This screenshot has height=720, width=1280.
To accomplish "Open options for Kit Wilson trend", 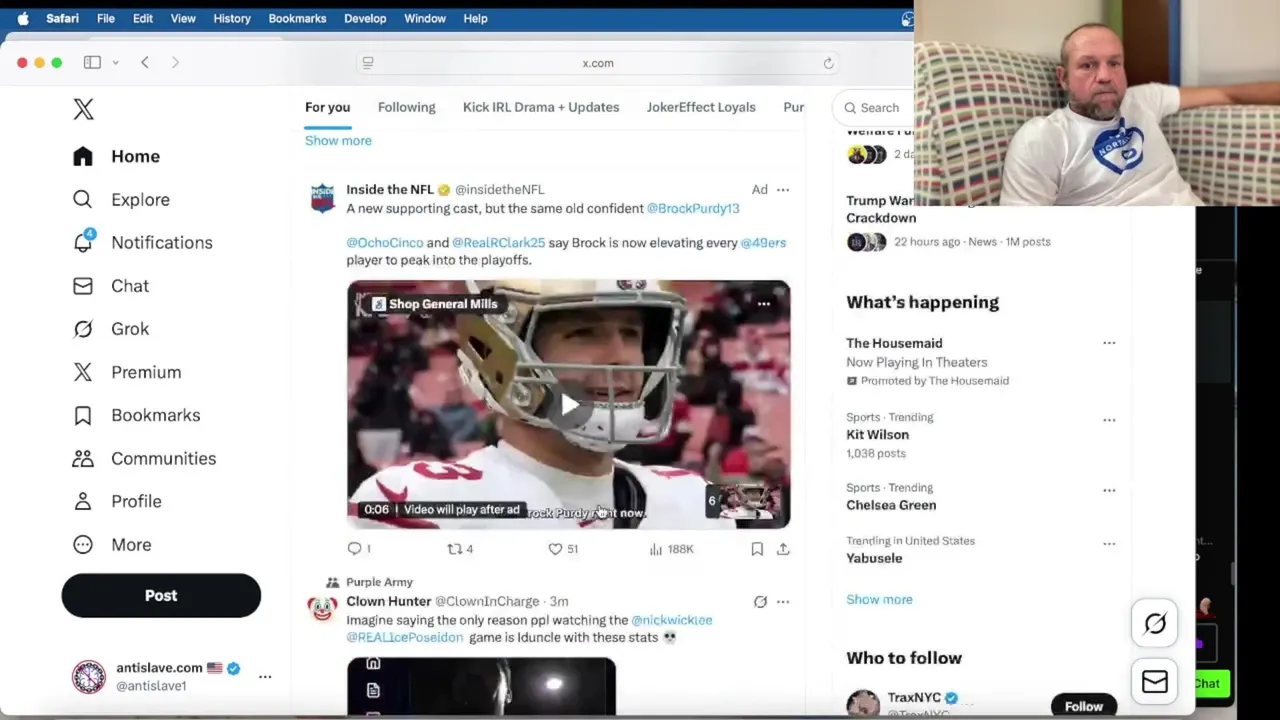I will [1109, 420].
